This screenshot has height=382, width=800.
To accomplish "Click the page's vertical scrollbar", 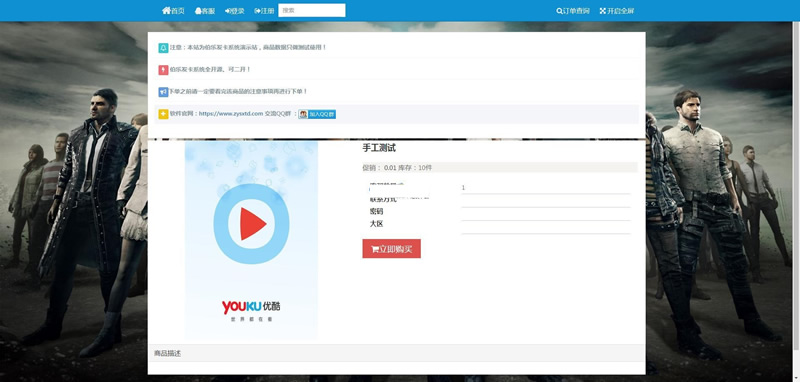I will point(796,186).
